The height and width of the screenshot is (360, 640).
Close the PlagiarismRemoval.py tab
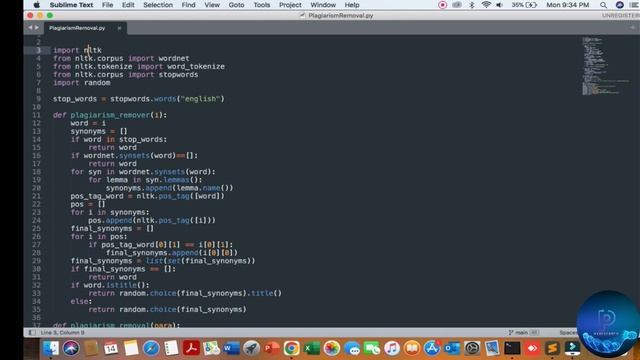click(x=119, y=28)
